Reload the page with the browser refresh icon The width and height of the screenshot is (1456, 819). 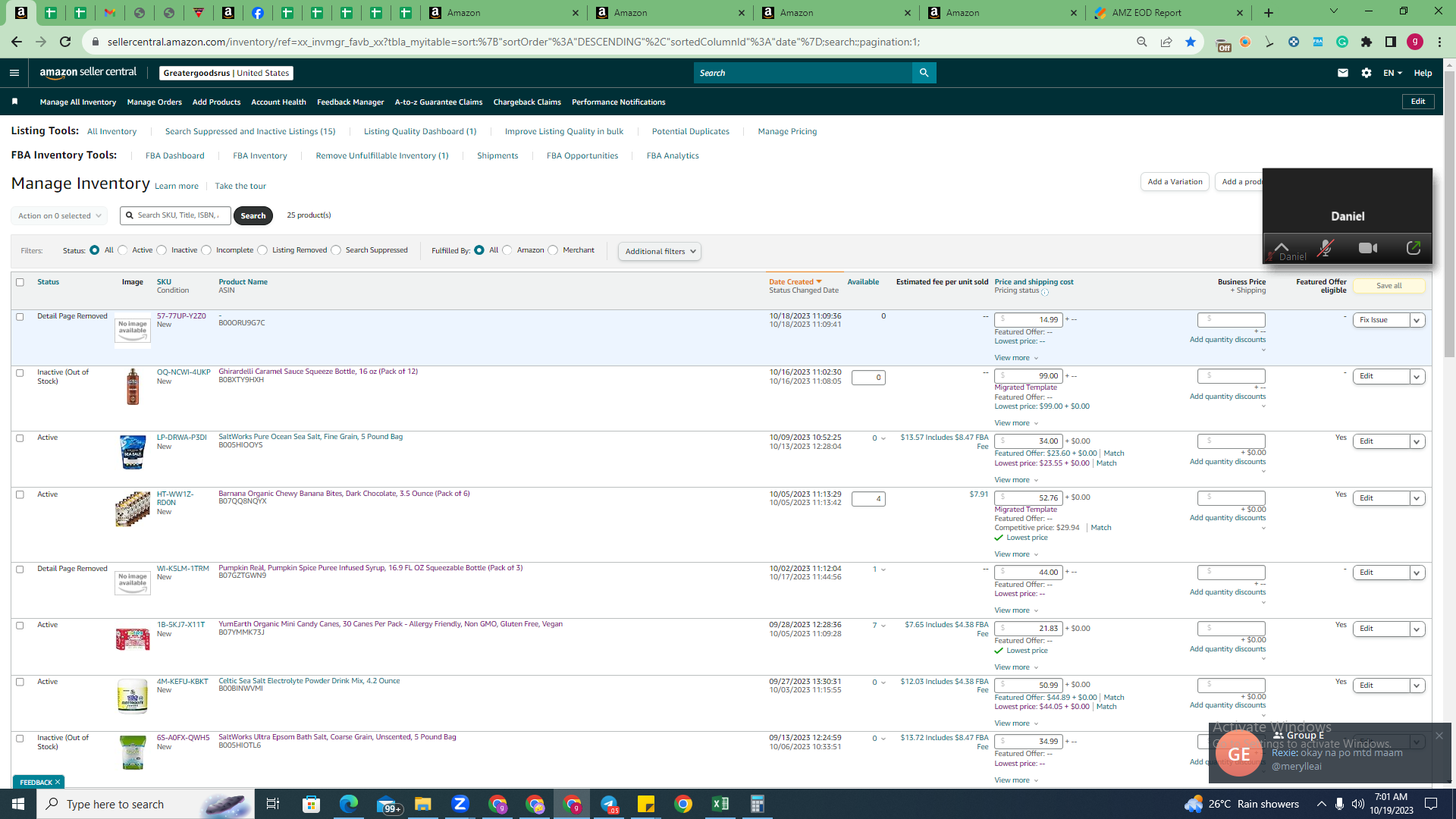(65, 42)
